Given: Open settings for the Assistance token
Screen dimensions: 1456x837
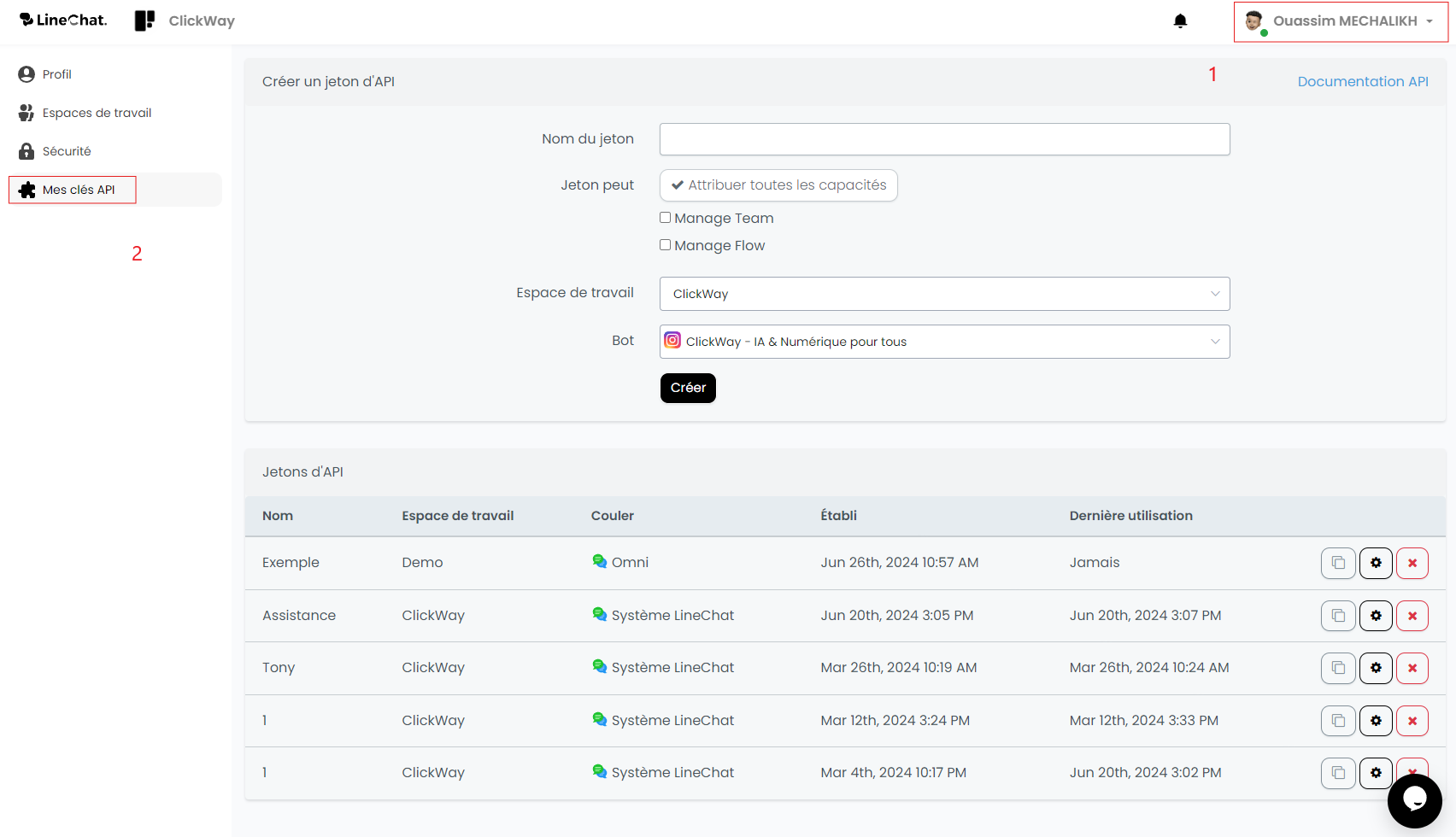Looking at the screenshot, I should [x=1376, y=616].
